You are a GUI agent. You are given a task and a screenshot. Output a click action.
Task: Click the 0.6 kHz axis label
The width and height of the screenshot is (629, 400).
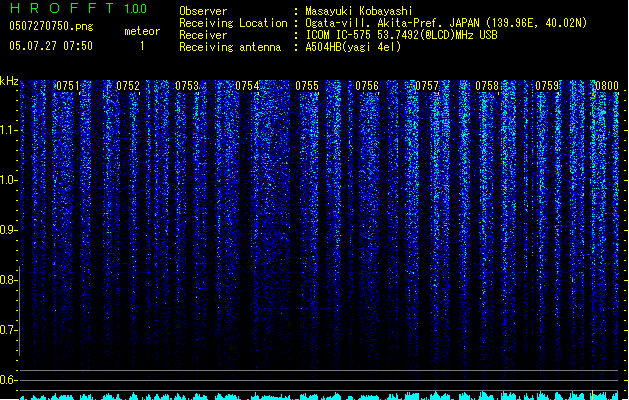pyautogui.click(x=8, y=380)
